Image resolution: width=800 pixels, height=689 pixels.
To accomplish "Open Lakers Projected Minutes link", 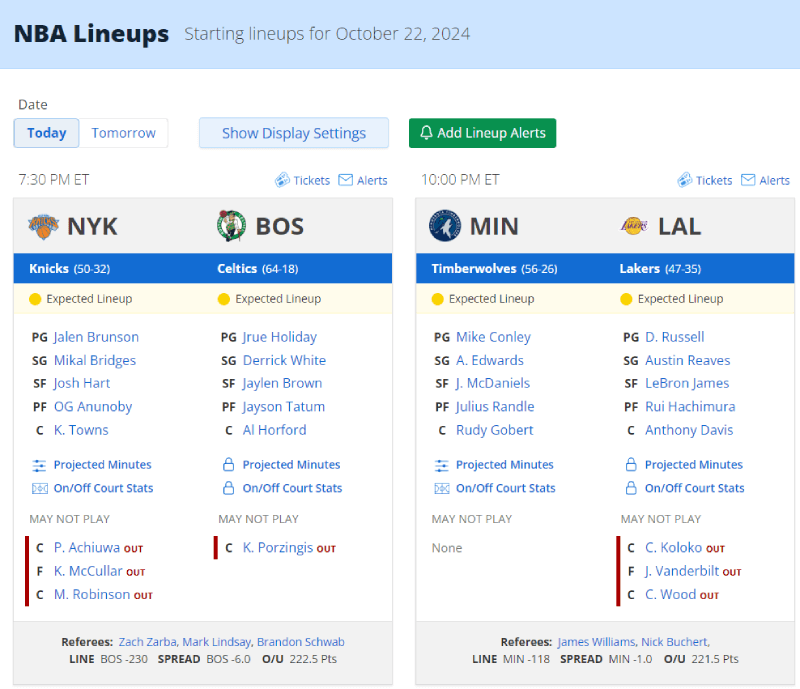I will pyautogui.click(x=693, y=464).
